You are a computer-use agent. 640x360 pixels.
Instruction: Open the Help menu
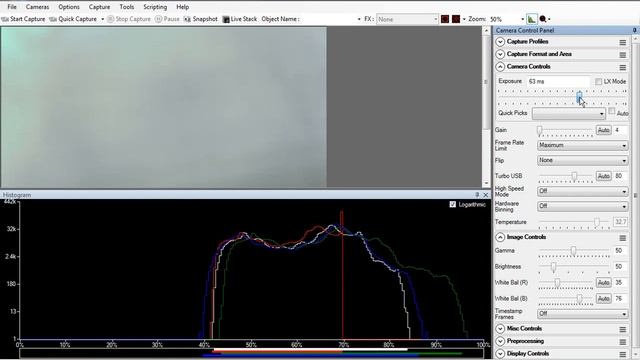coord(182,7)
